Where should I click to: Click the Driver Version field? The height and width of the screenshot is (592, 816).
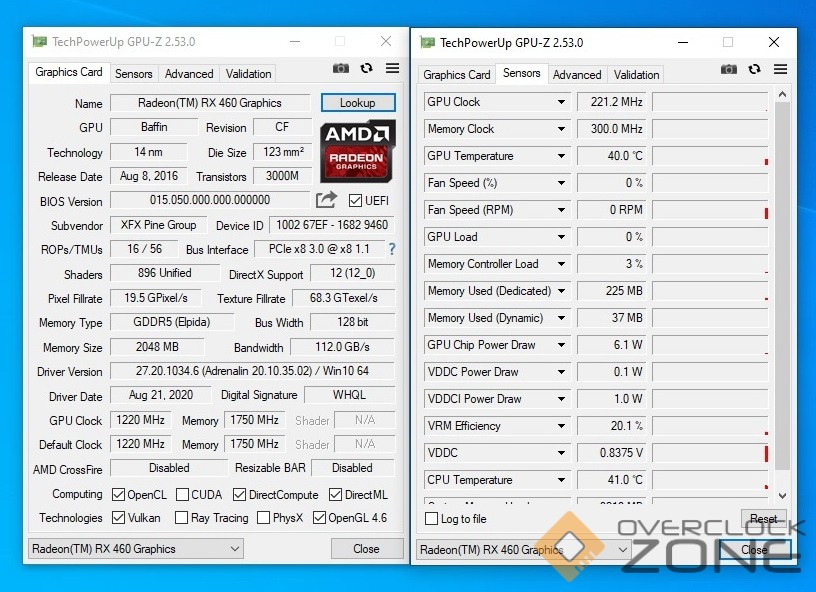pyautogui.click(x=252, y=371)
